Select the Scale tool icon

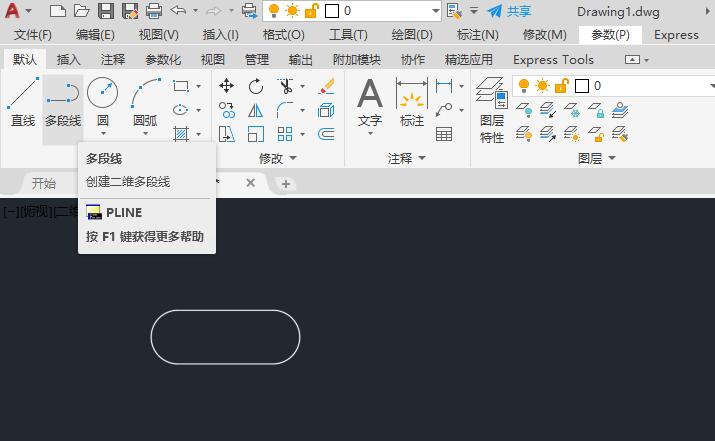pyautogui.click(x=256, y=134)
